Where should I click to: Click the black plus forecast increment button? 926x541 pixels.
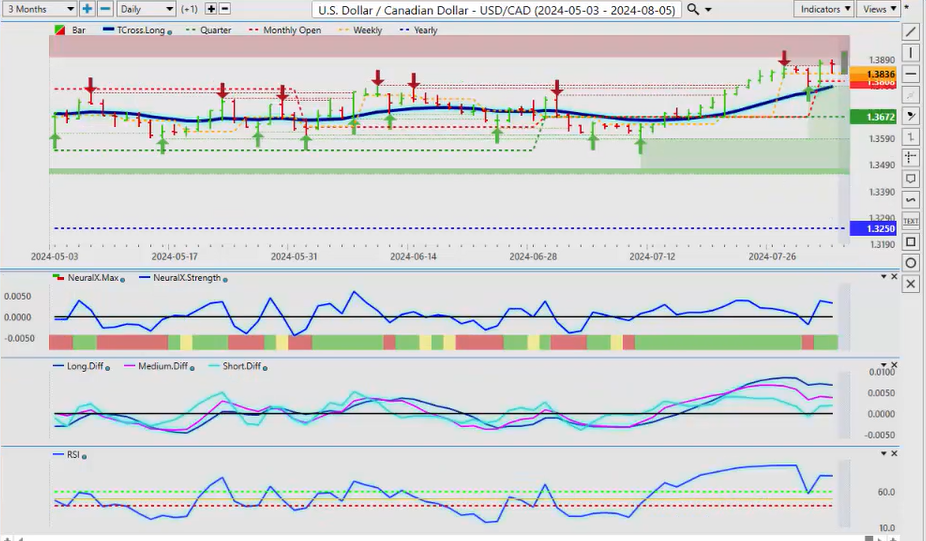[210, 9]
